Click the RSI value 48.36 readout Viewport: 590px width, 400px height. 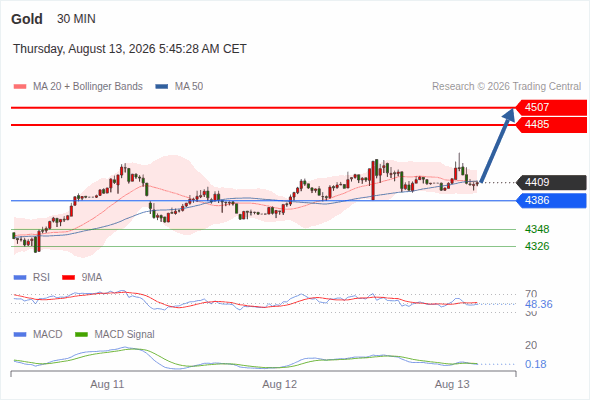click(x=539, y=304)
